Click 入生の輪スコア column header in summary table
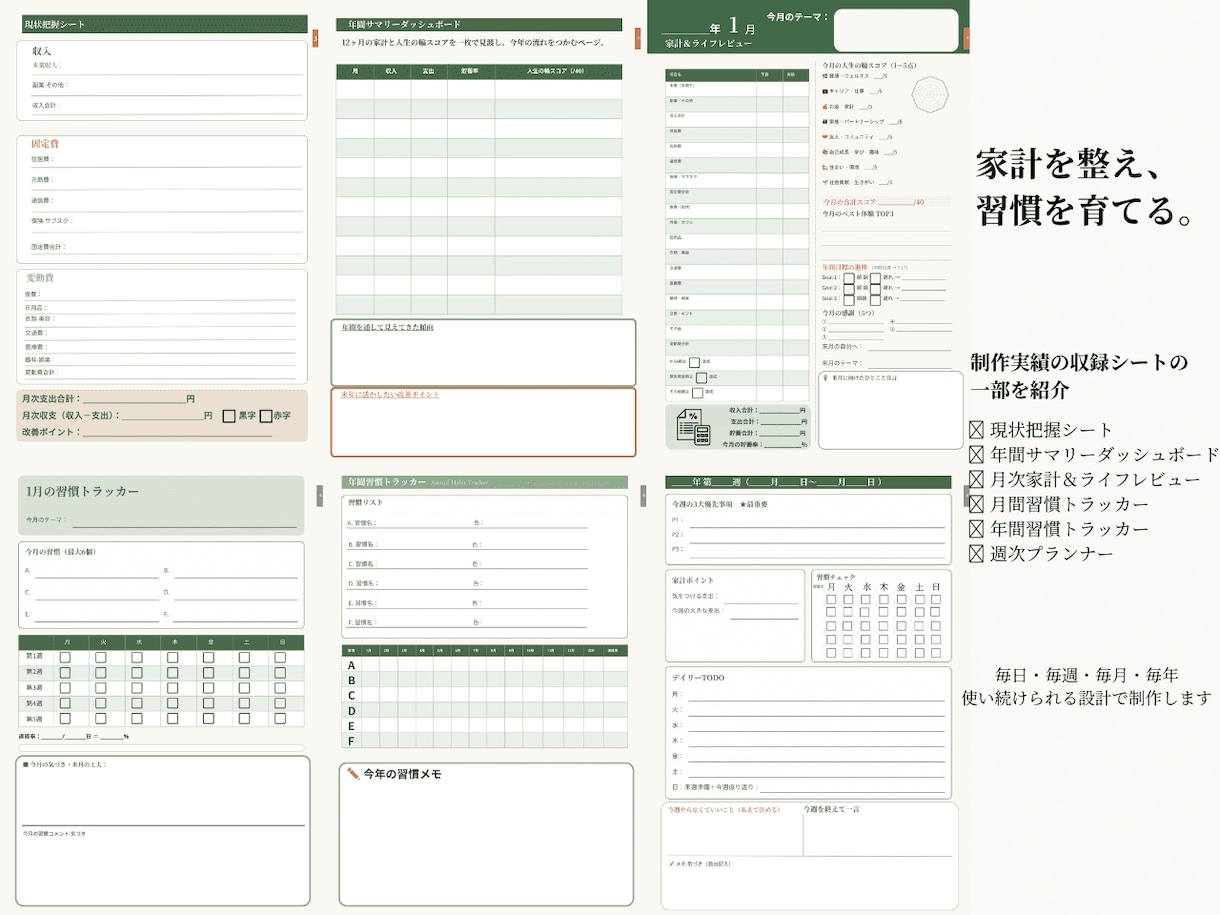Image resolution: width=1220 pixels, height=915 pixels. tap(558, 72)
